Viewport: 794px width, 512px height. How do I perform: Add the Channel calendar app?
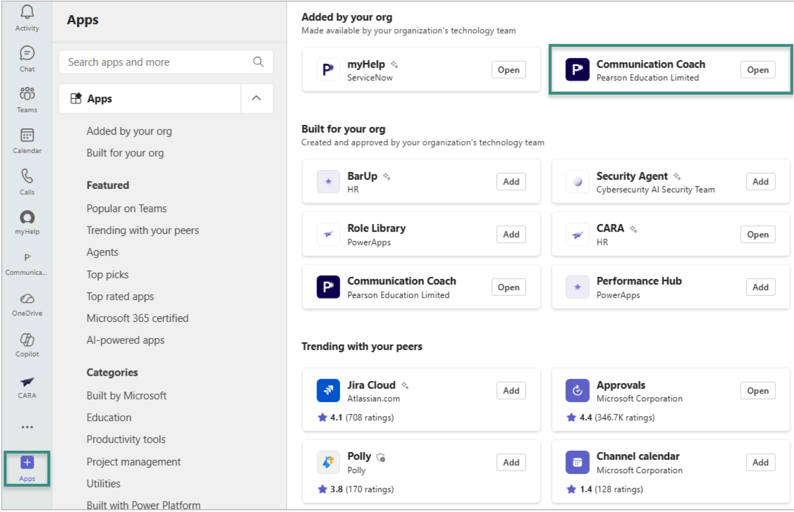pos(760,462)
